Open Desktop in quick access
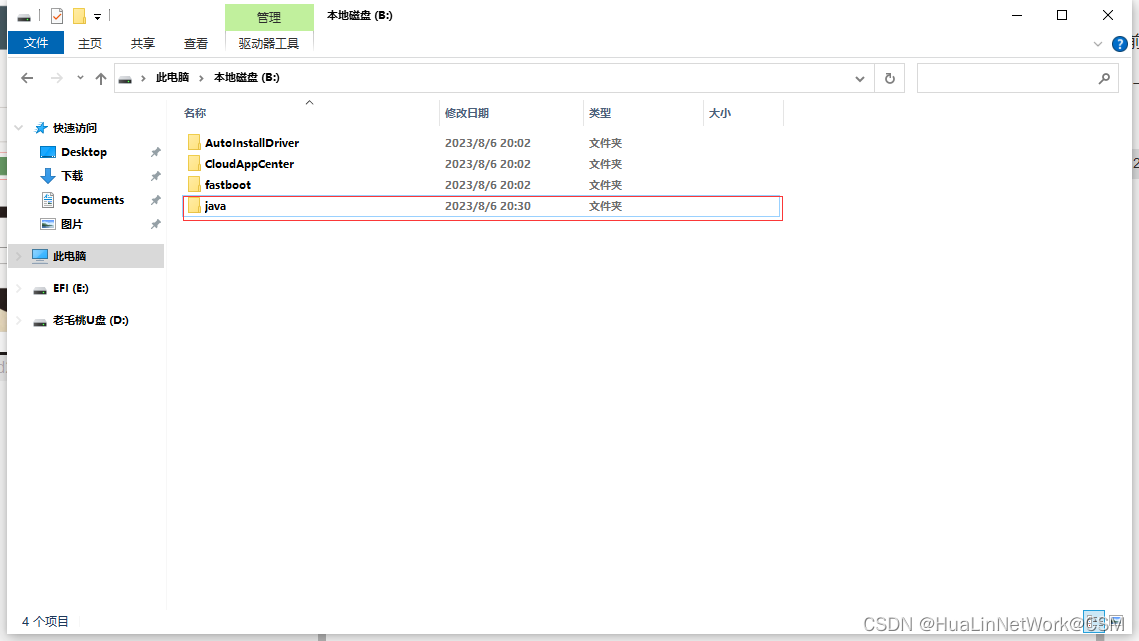This screenshot has height=641, width=1139. (x=84, y=152)
